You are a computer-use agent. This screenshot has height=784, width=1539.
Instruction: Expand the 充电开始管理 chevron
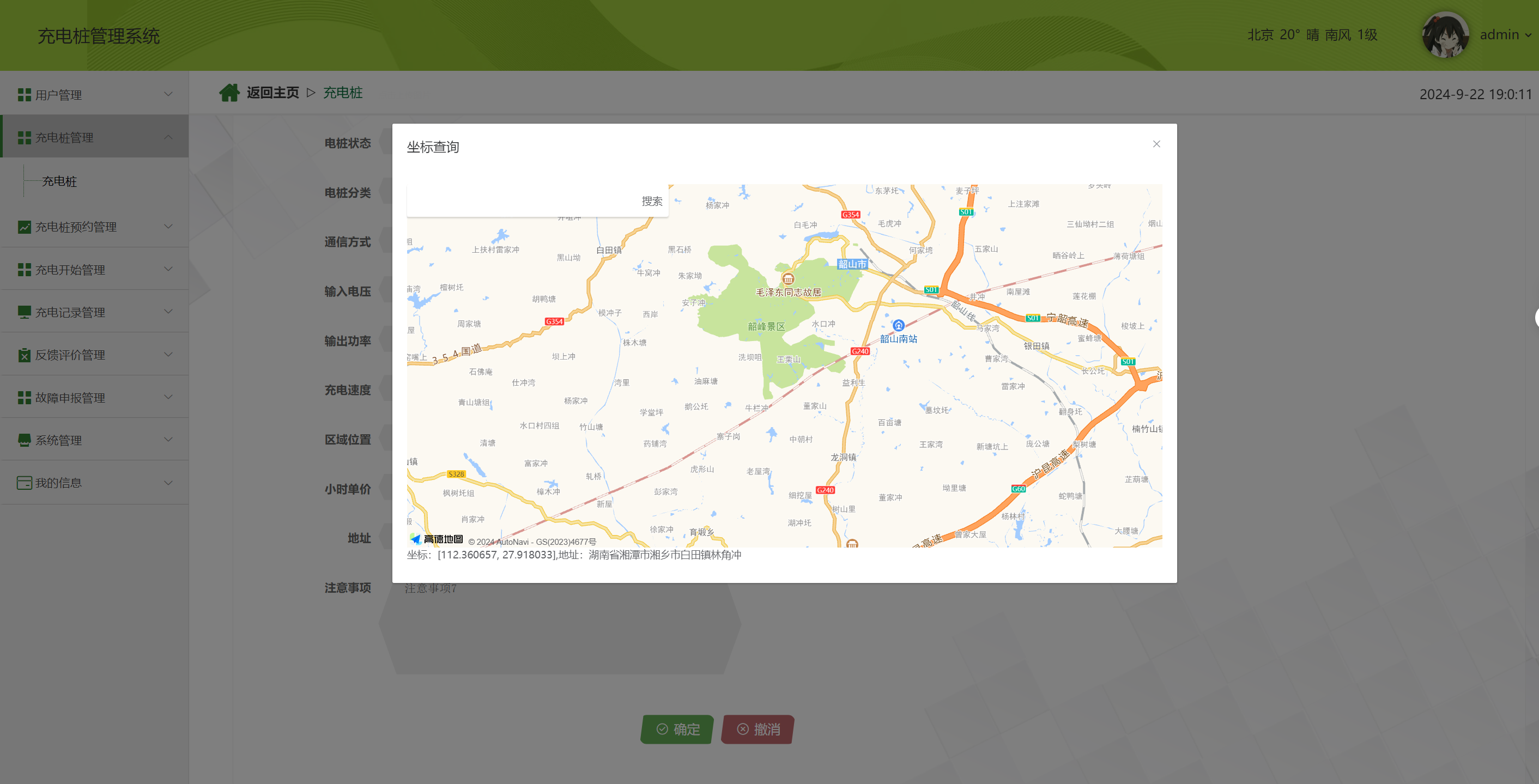point(168,269)
